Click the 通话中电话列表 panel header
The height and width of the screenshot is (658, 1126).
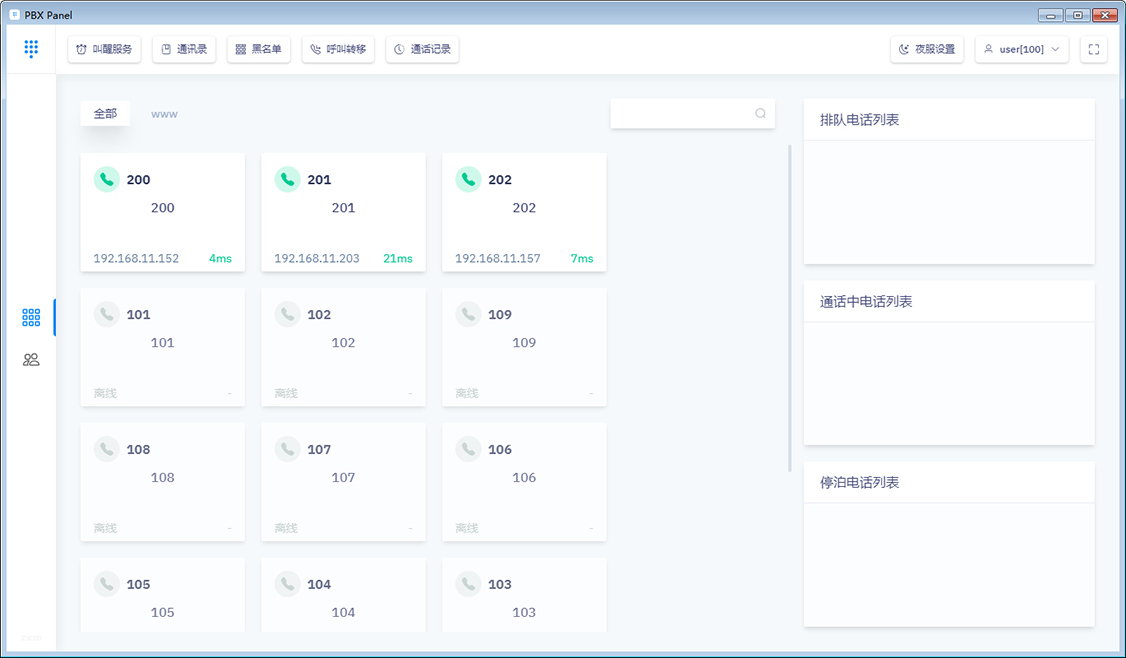[949, 302]
